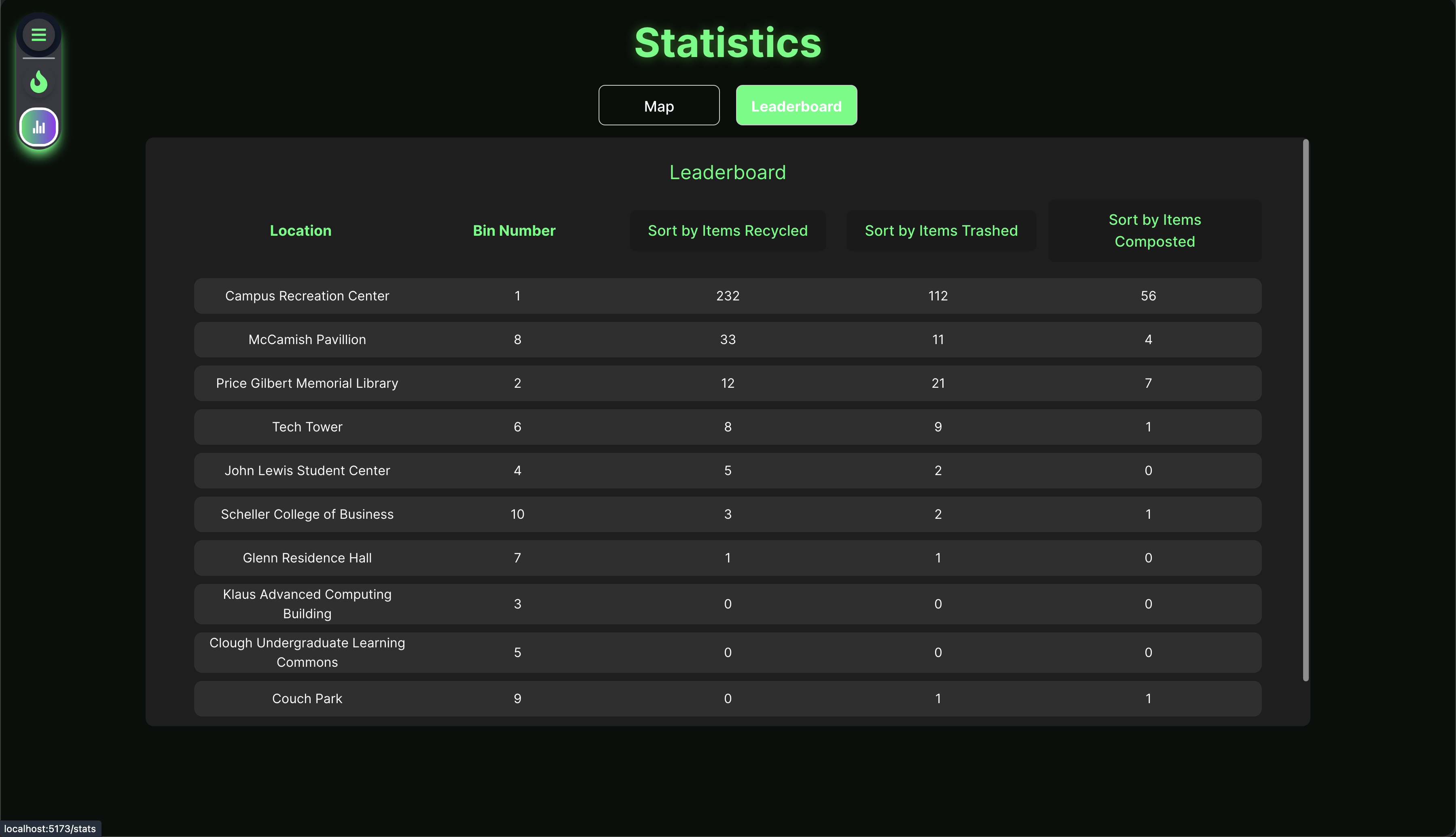
Task: Sort by Items Recycled
Action: (x=727, y=230)
